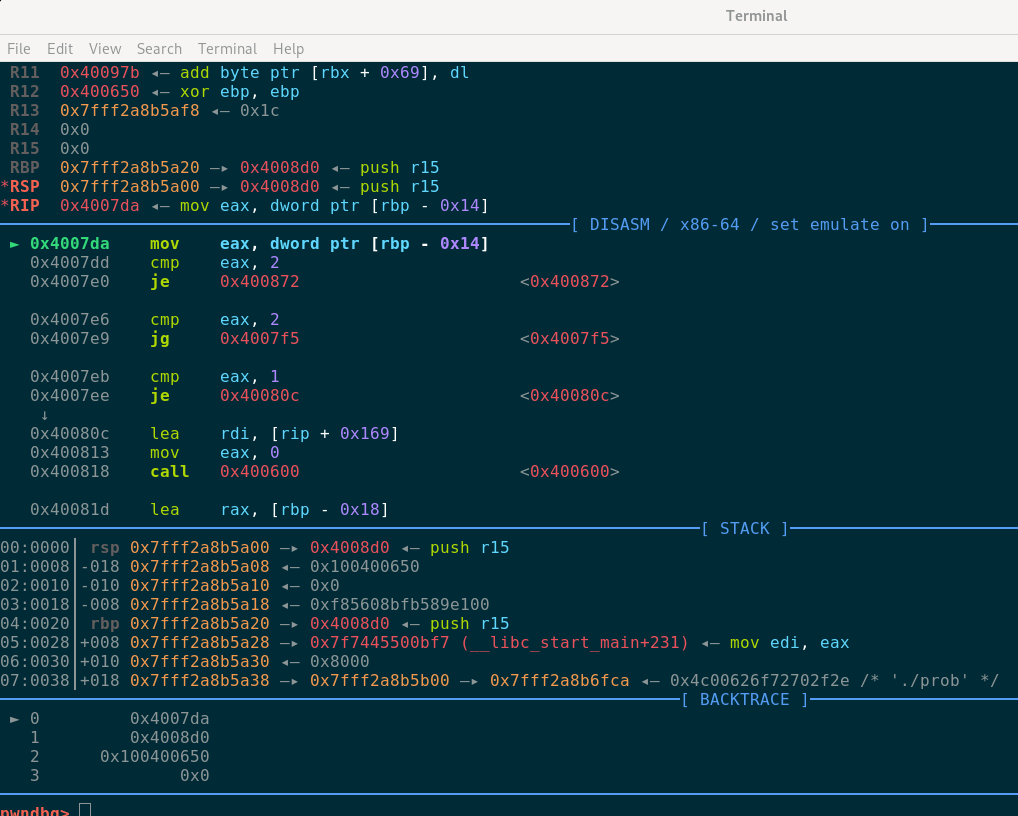Image resolution: width=1018 pixels, height=816 pixels.
Task: Click the call instruction at 0x400818
Action: tap(169, 472)
